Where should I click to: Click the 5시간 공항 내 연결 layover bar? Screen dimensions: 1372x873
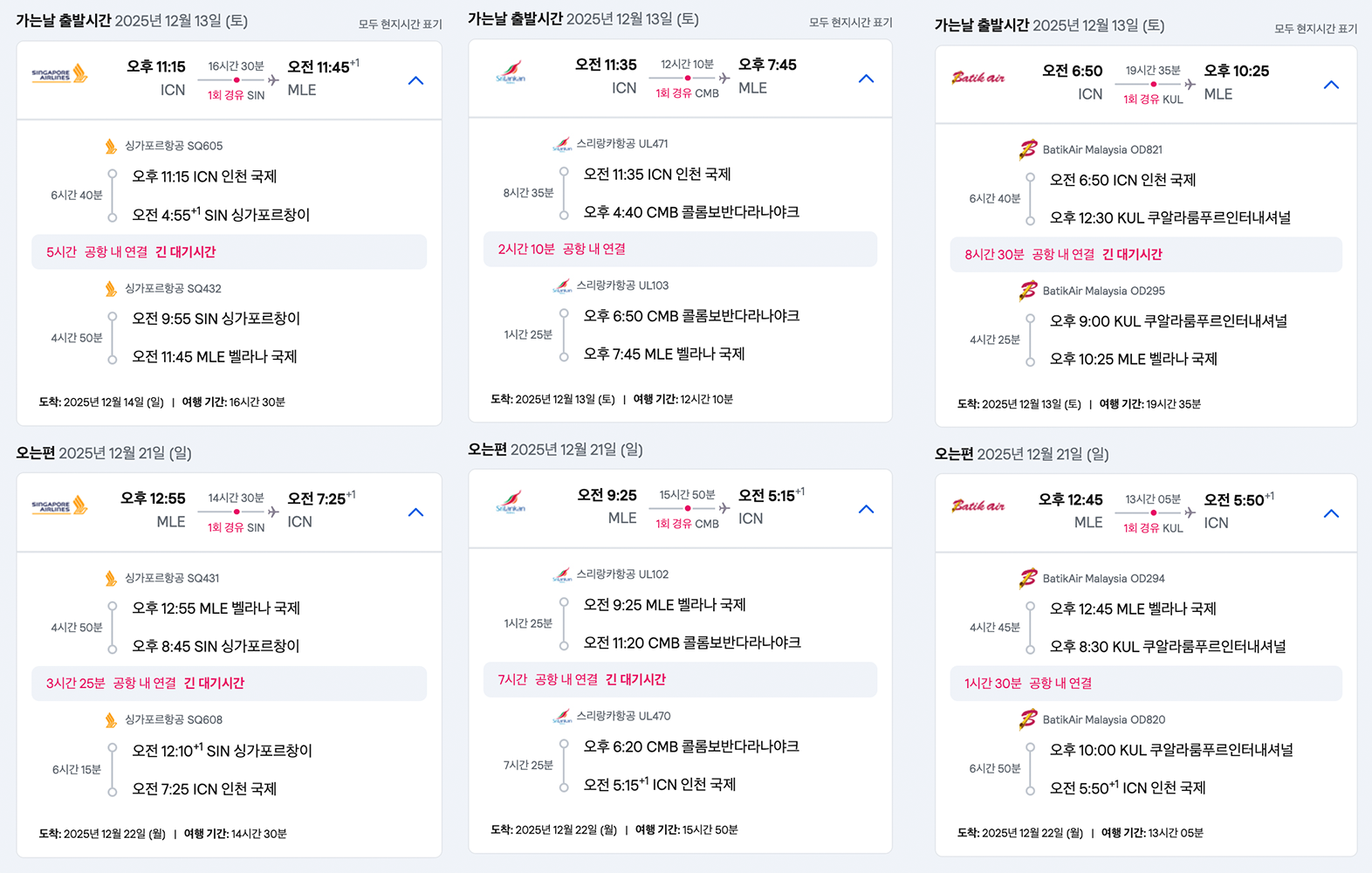tap(229, 251)
